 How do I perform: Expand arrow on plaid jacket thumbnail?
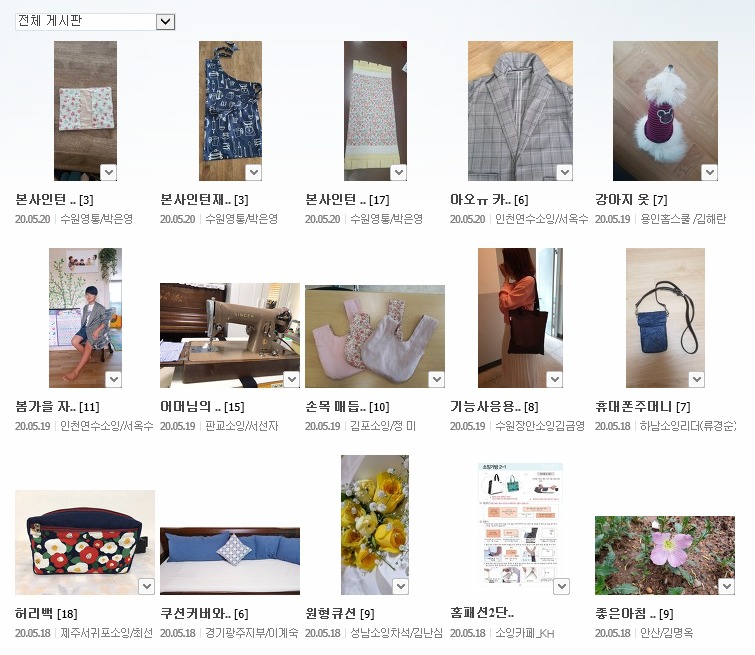(564, 172)
